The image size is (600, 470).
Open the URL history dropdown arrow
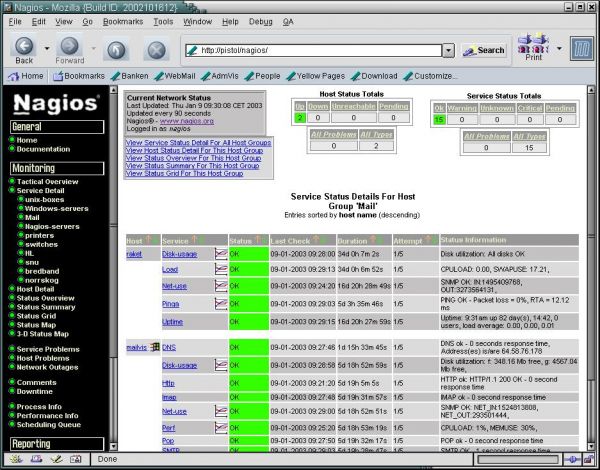447,49
